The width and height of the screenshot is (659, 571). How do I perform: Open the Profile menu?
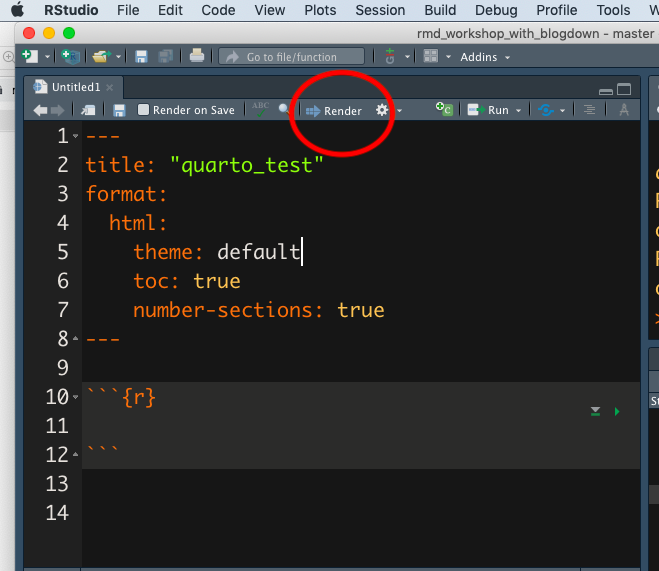(x=556, y=10)
